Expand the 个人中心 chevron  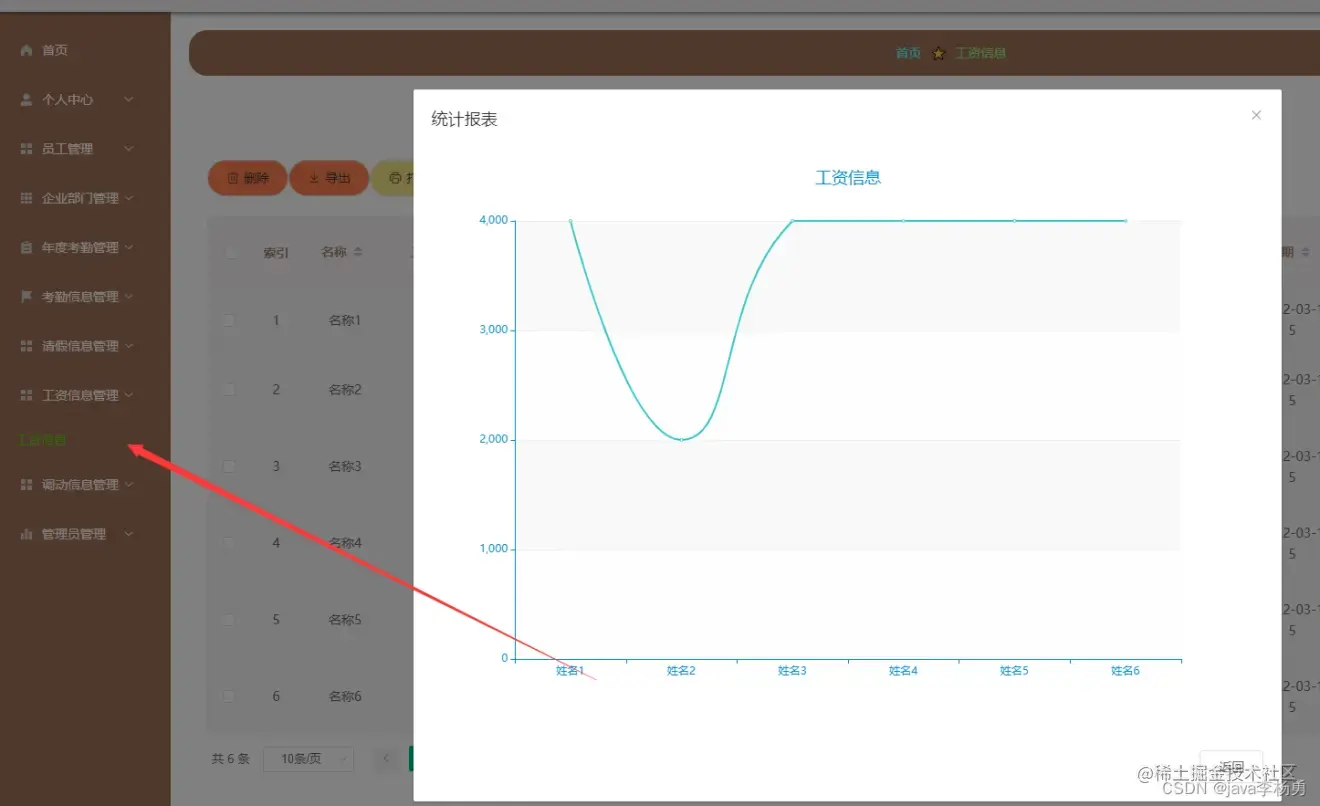coord(128,100)
